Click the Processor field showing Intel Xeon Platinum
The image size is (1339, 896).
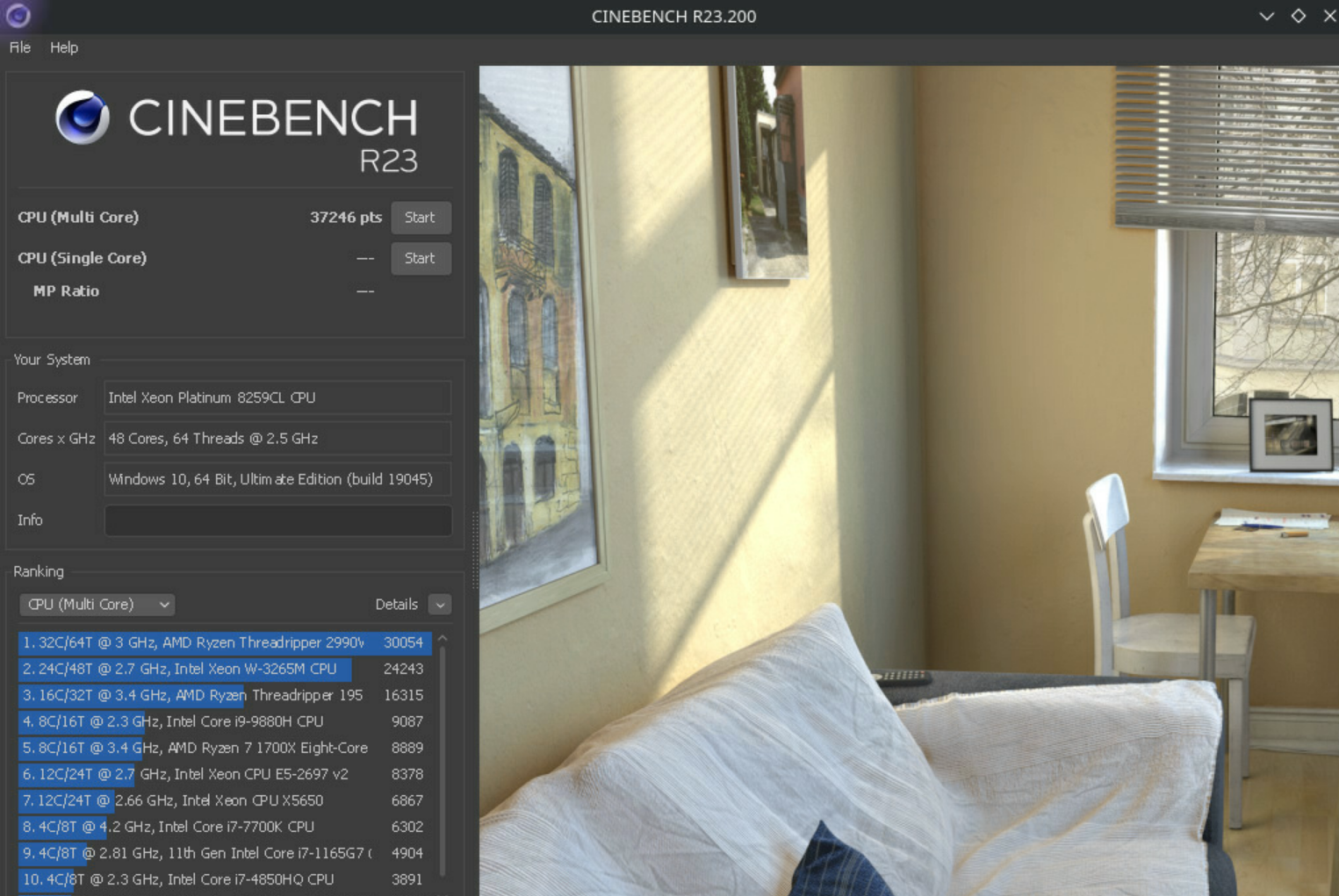click(x=277, y=397)
